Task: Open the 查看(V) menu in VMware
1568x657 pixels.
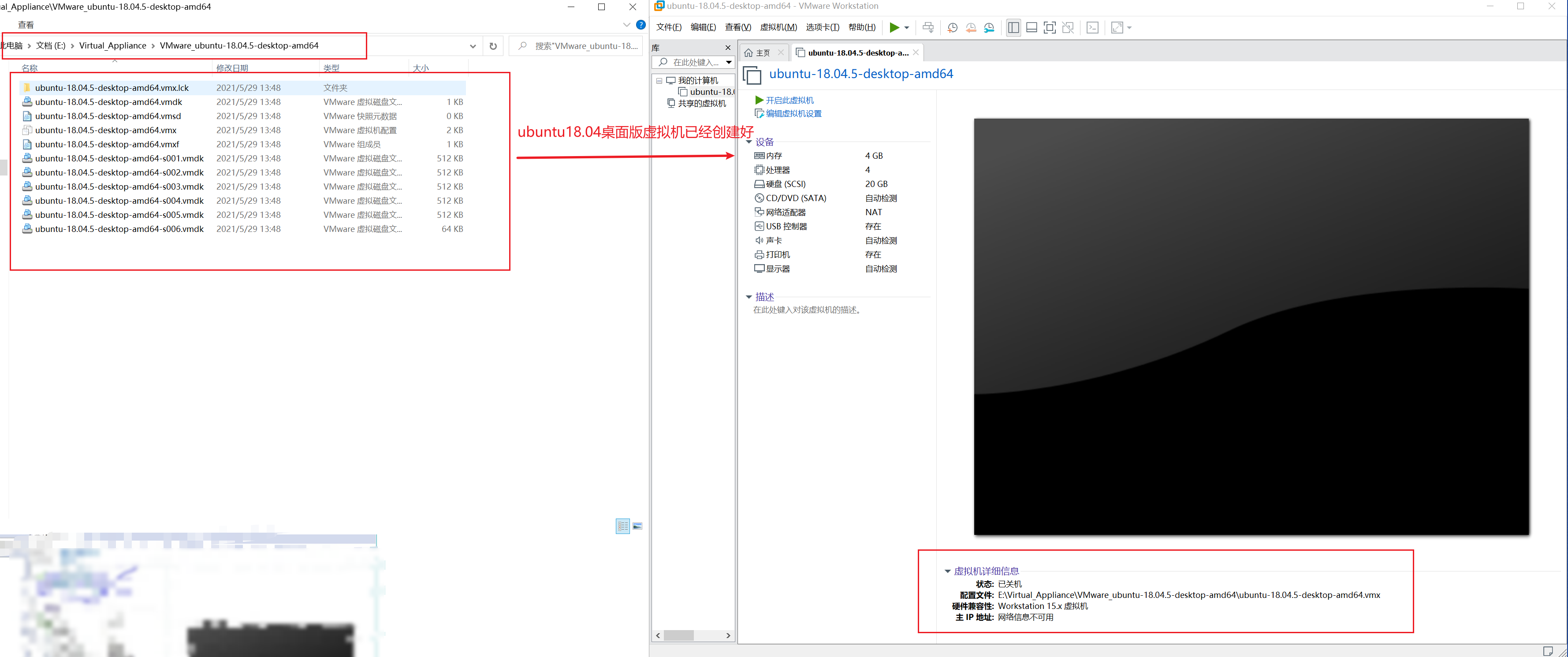Action: [738, 27]
